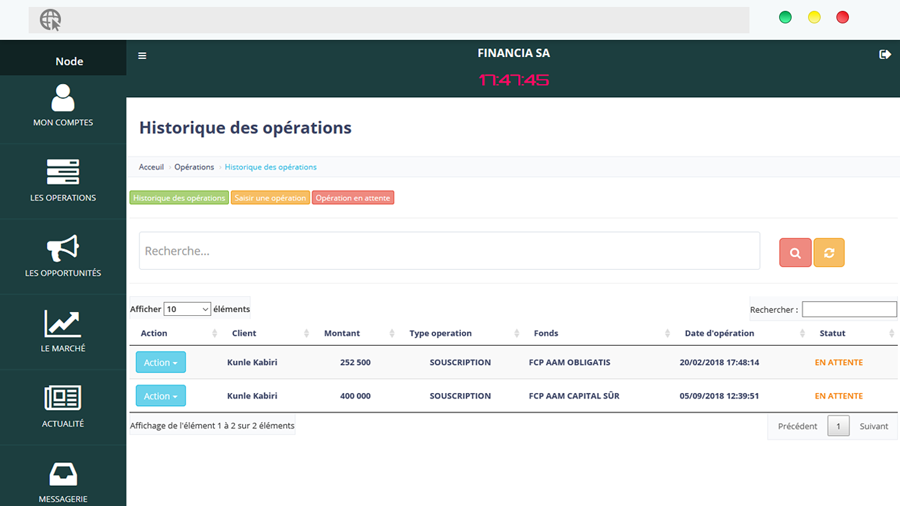Click the yellow window circle
This screenshot has height=506, width=900.
coord(814,17)
